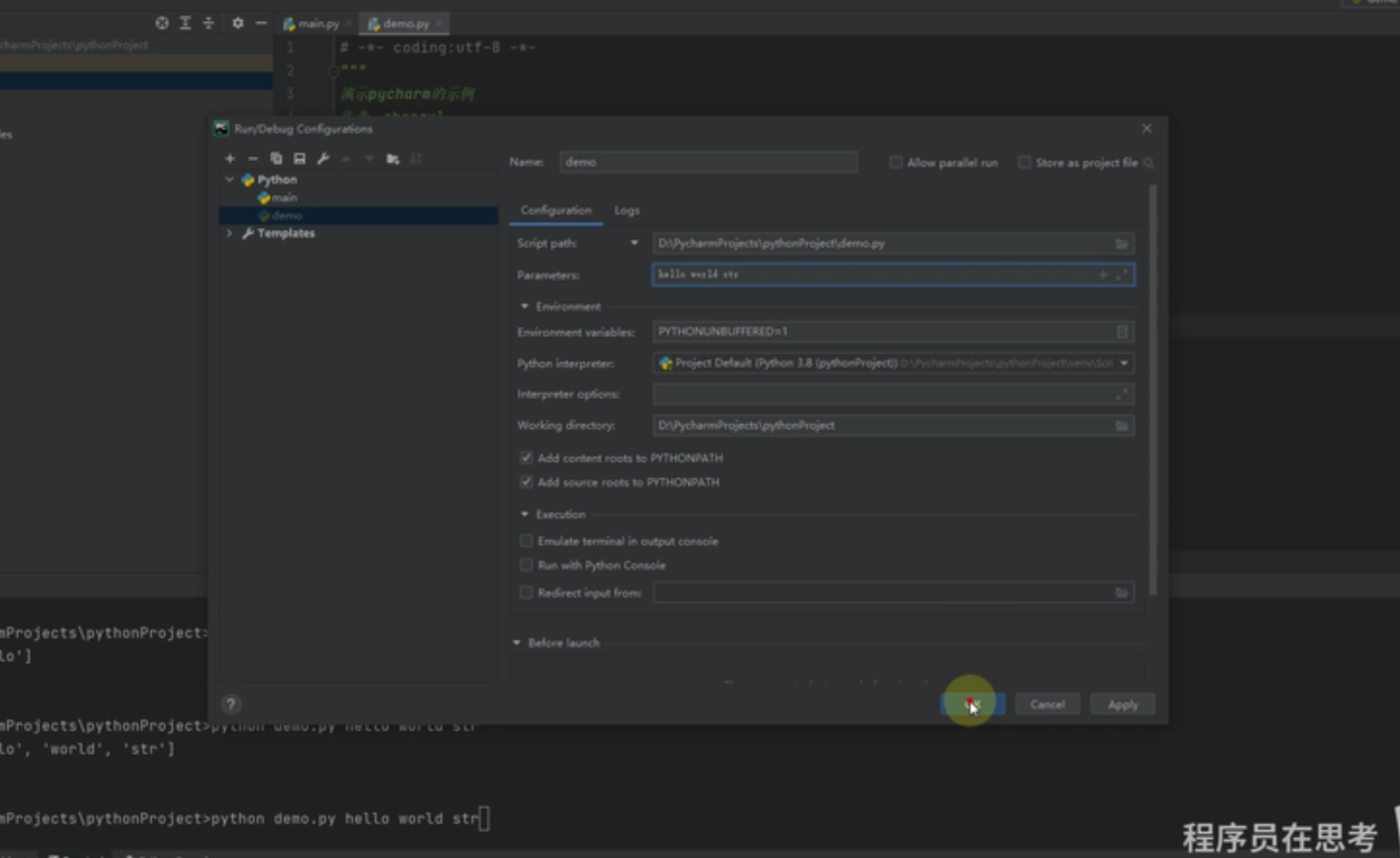Enable Redirect input from checkbox
The height and width of the screenshot is (858, 1400).
526,593
